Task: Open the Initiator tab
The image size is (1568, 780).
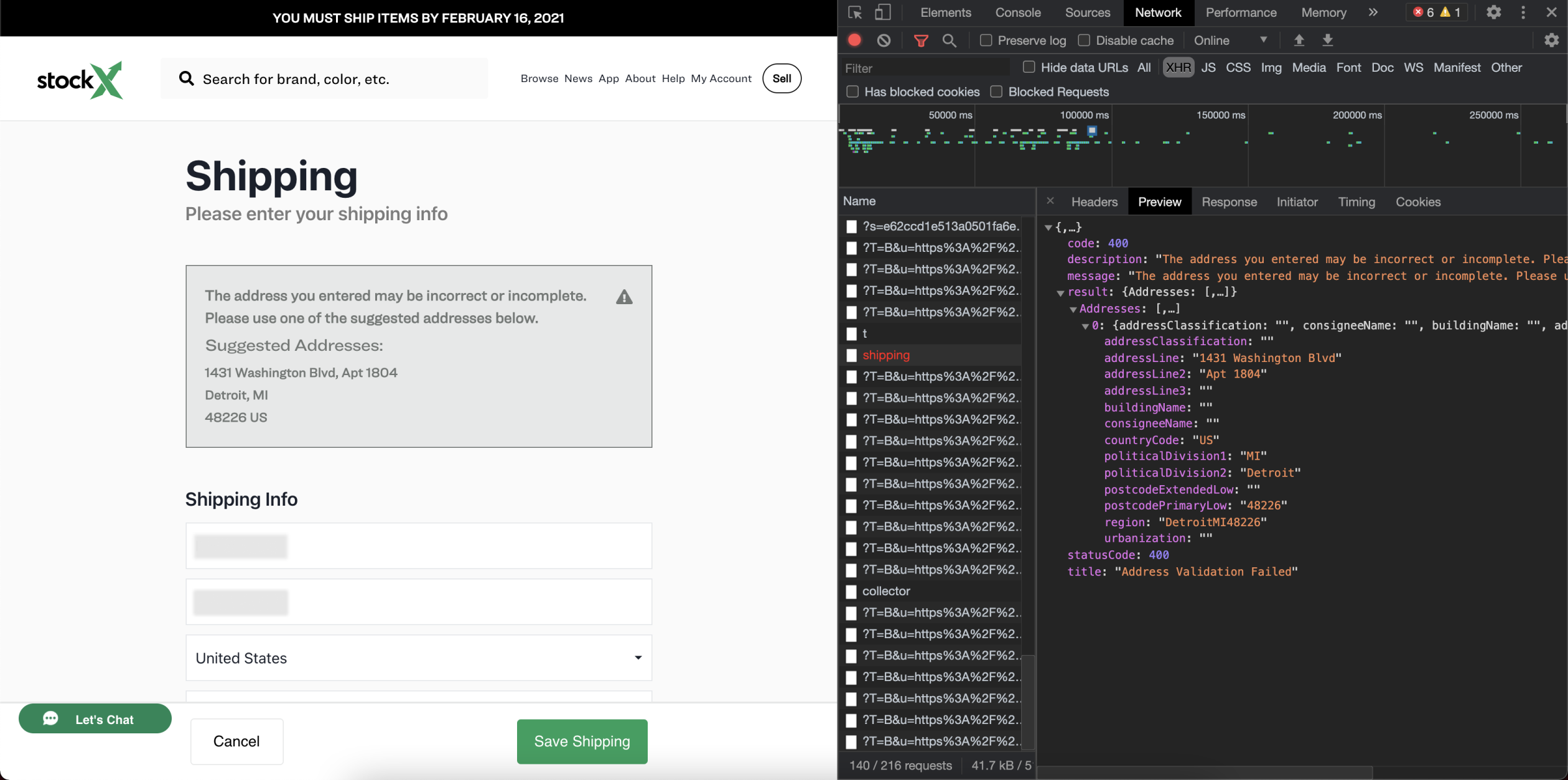Action: point(1297,202)
